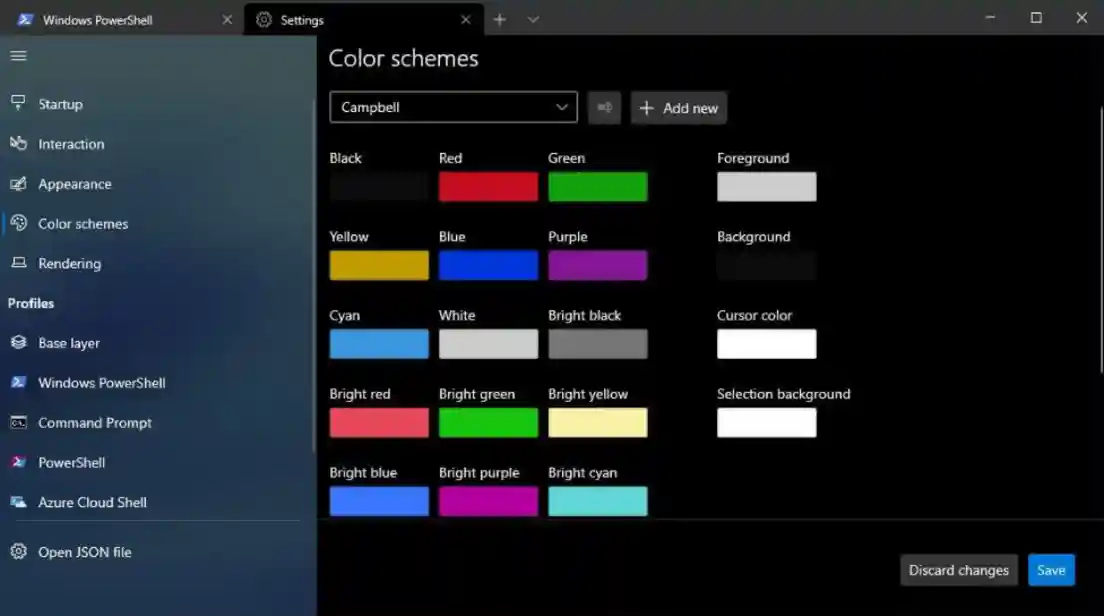
Task: Click the Open JSON file gear icon
Action: click(x=18, y=551)
